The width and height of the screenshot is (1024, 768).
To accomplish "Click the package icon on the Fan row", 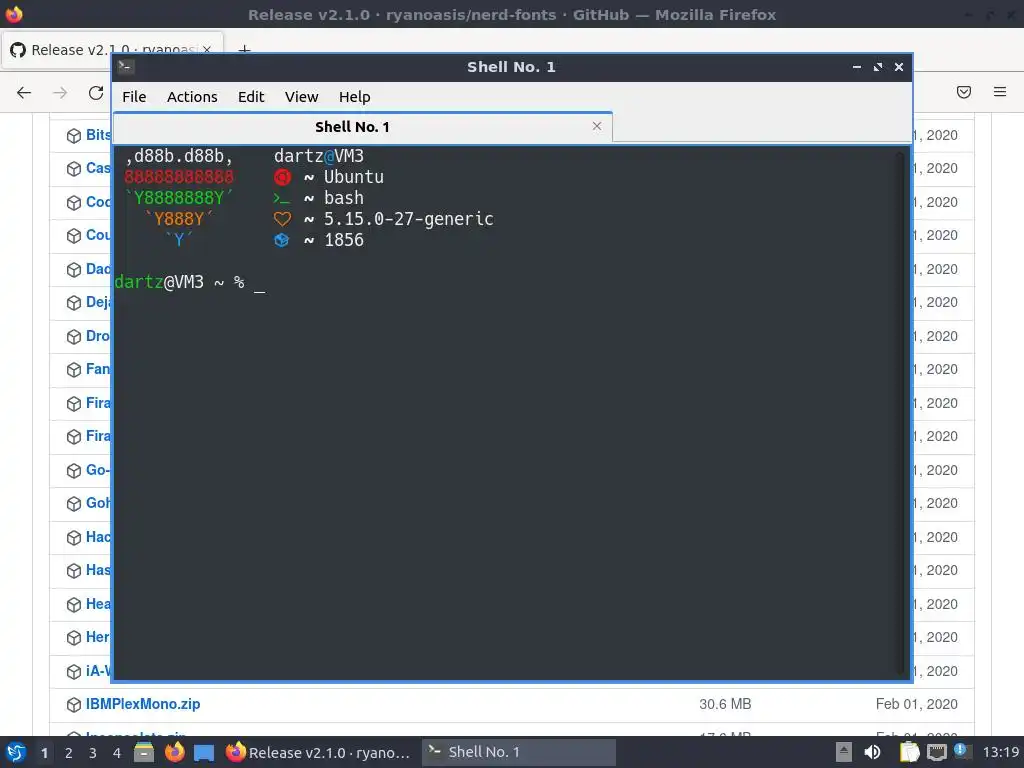I will pos(74,370).
